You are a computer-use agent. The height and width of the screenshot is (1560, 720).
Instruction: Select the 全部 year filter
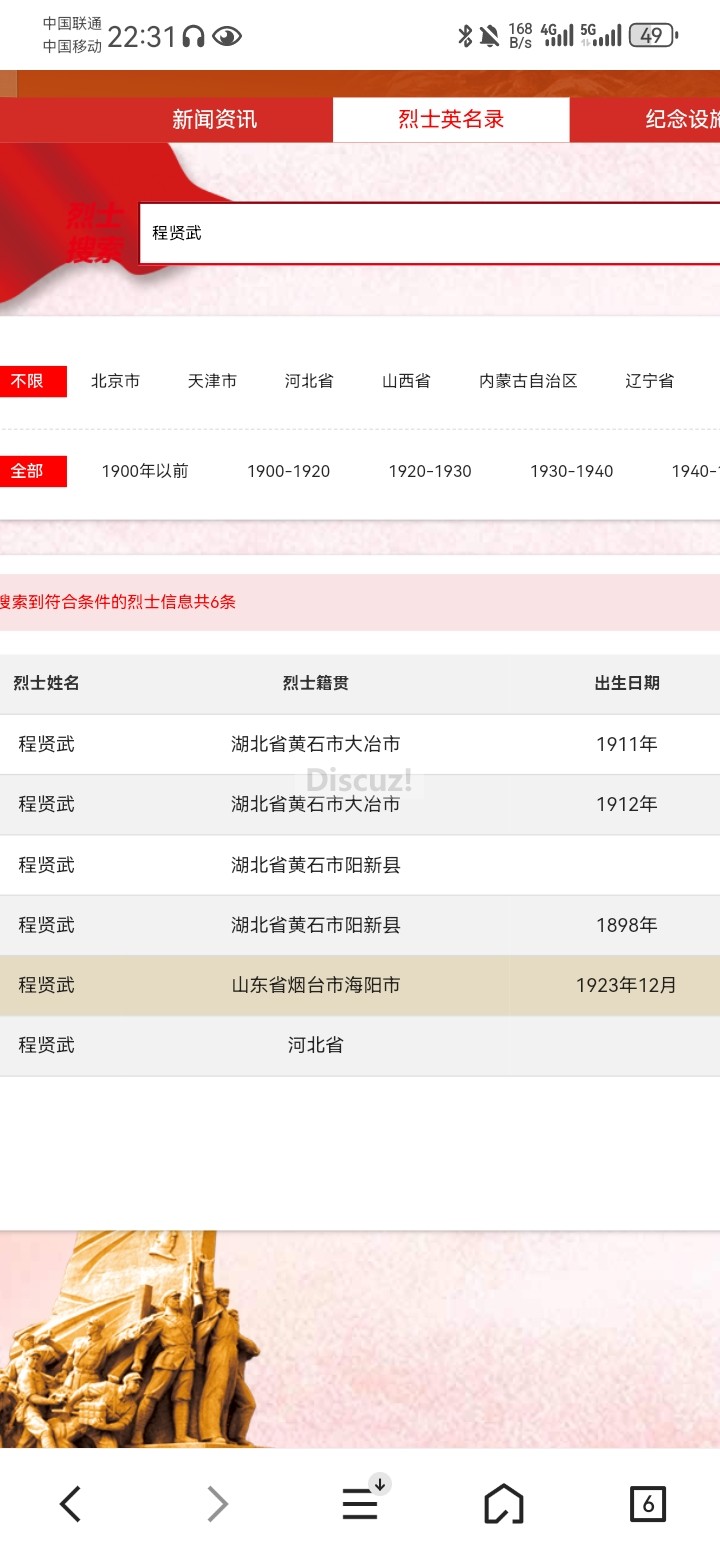33,471
